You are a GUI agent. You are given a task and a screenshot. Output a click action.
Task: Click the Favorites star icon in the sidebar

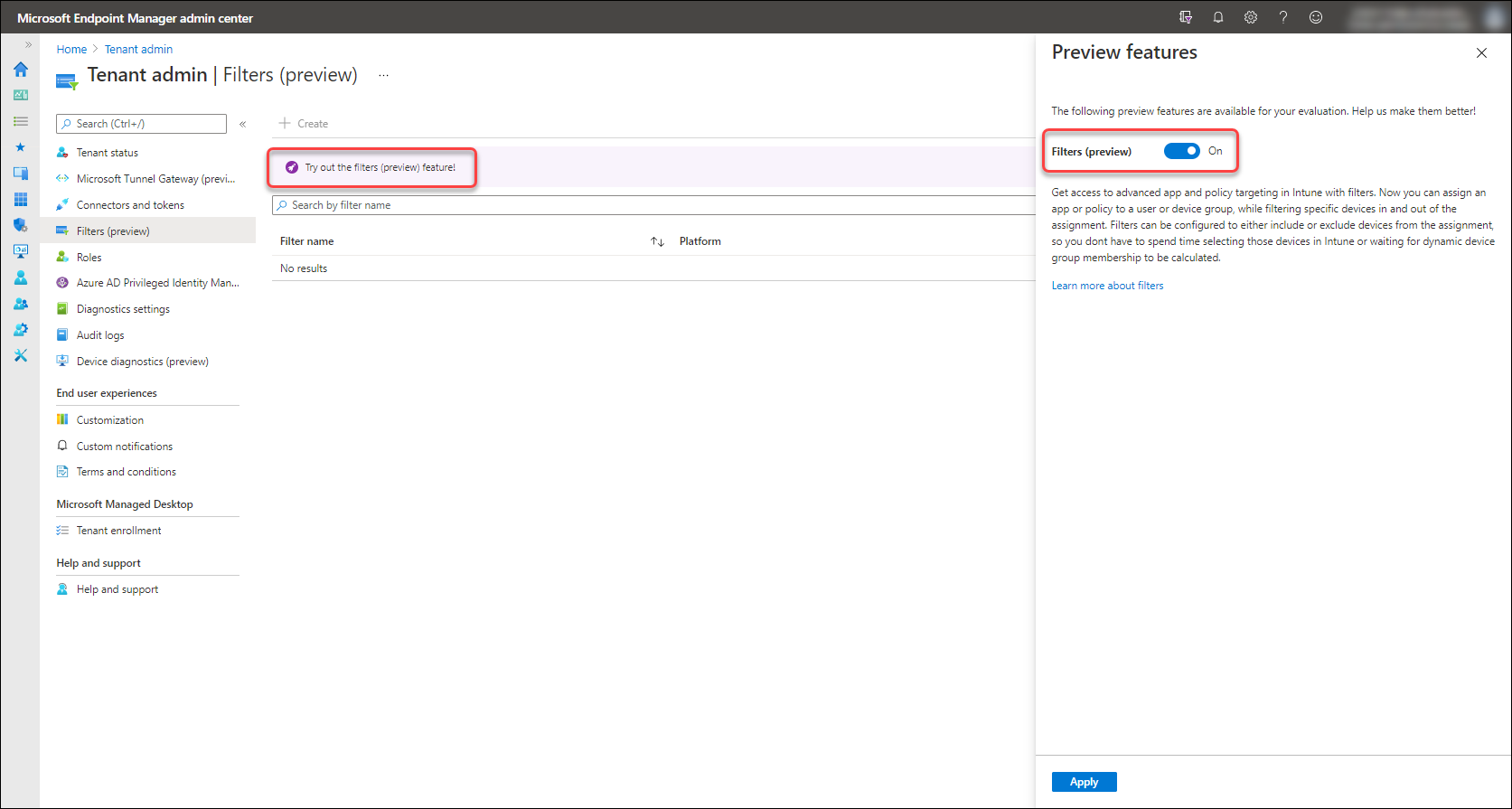pyautogui.click(x=20, y=147)
